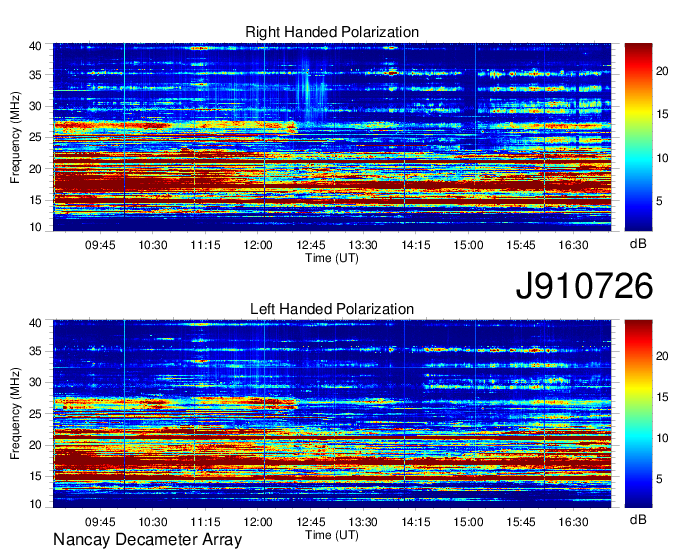
Task: Click the 25 frequency tick on lower plot
Action: pyautogui.click(x=35, y=414)
